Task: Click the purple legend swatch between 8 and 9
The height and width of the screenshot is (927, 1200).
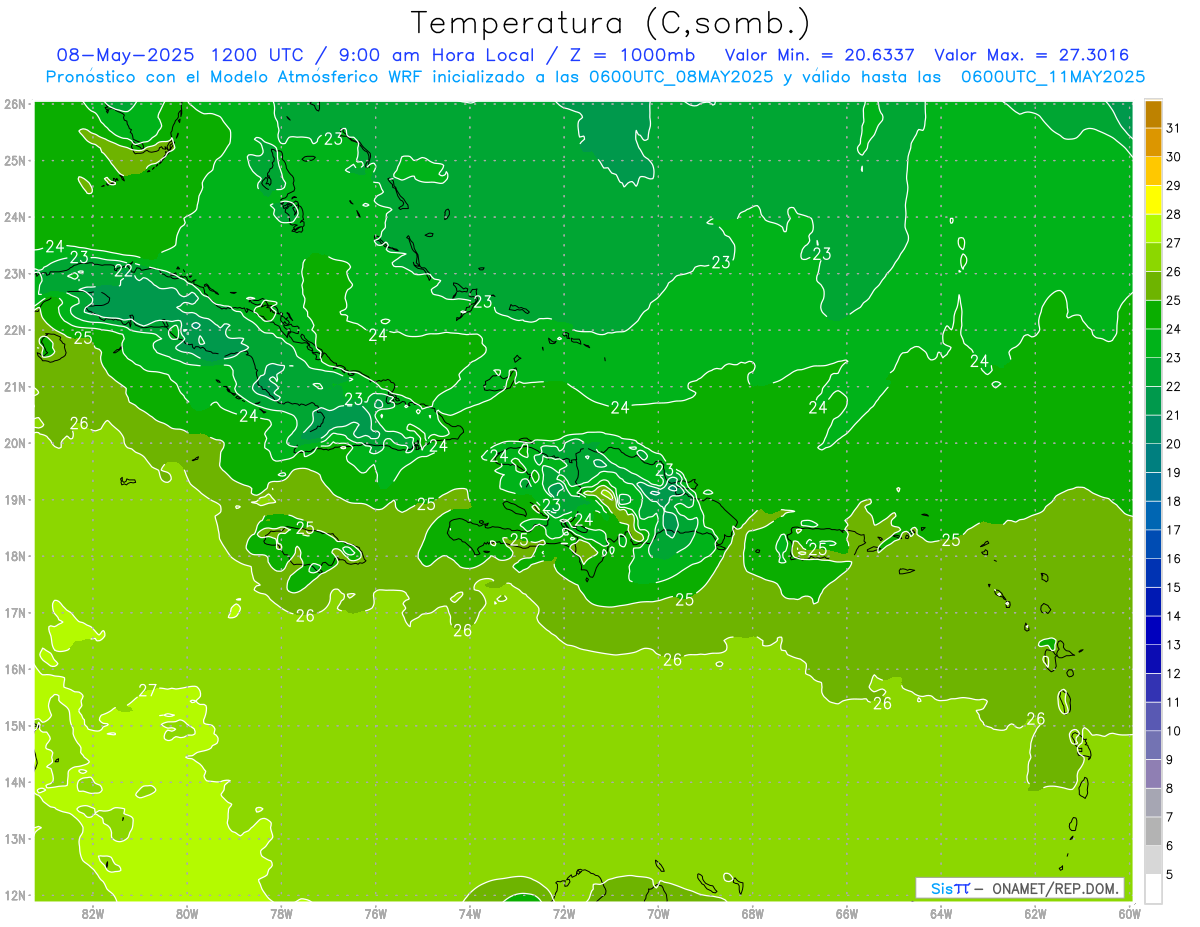Action: pos(1153,773)
